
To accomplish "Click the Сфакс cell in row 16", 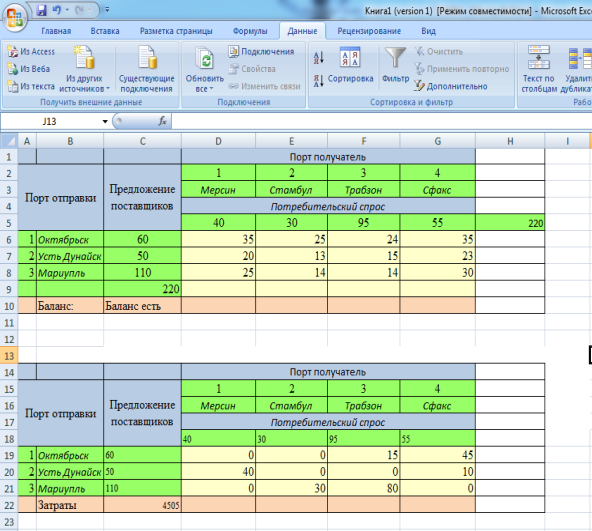I will pyautogui.click(x=438, y=405).
